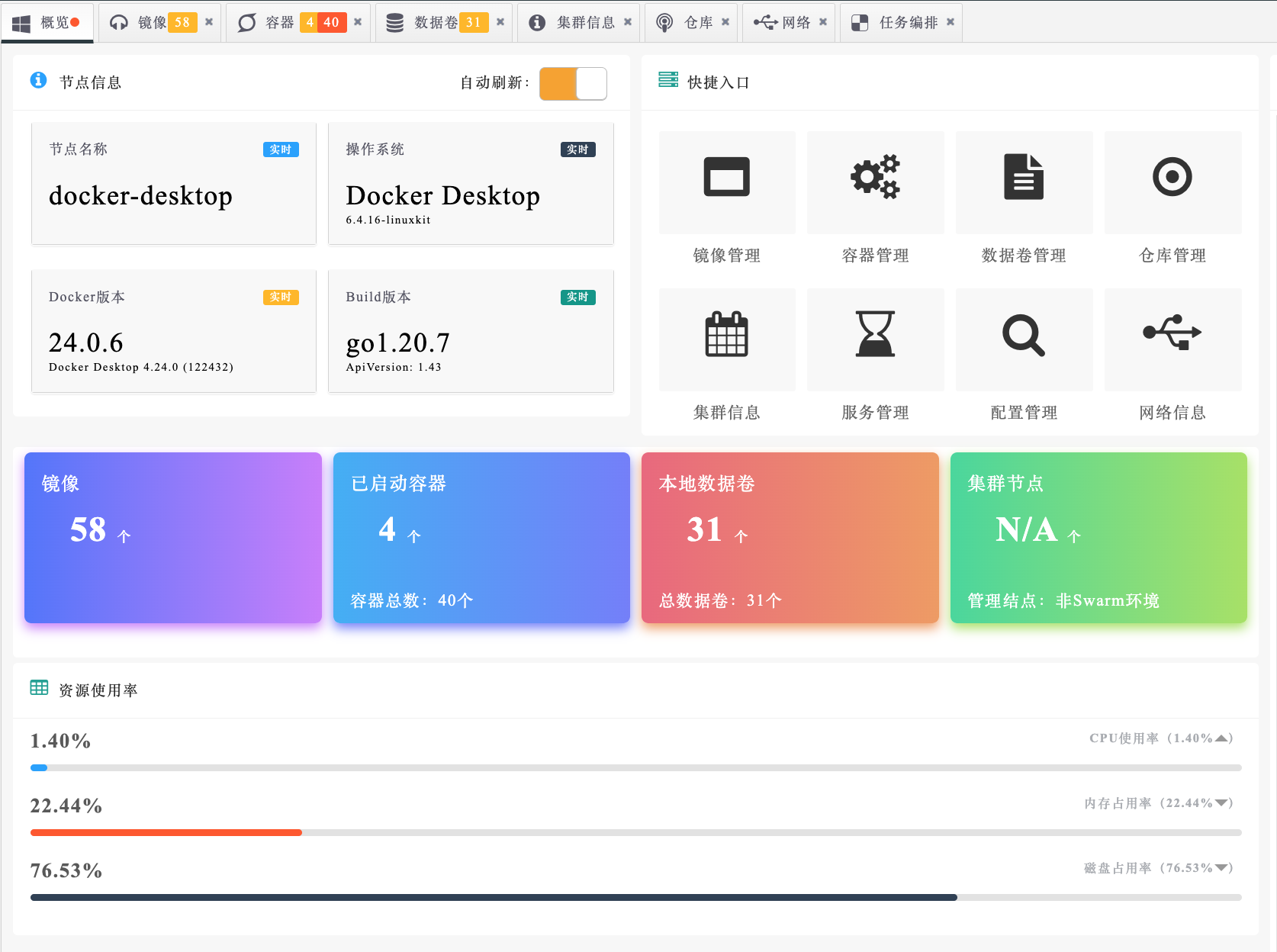Open the 镜像 purple stat card
Screen dimensions: 1277x952
click(173, 538)
